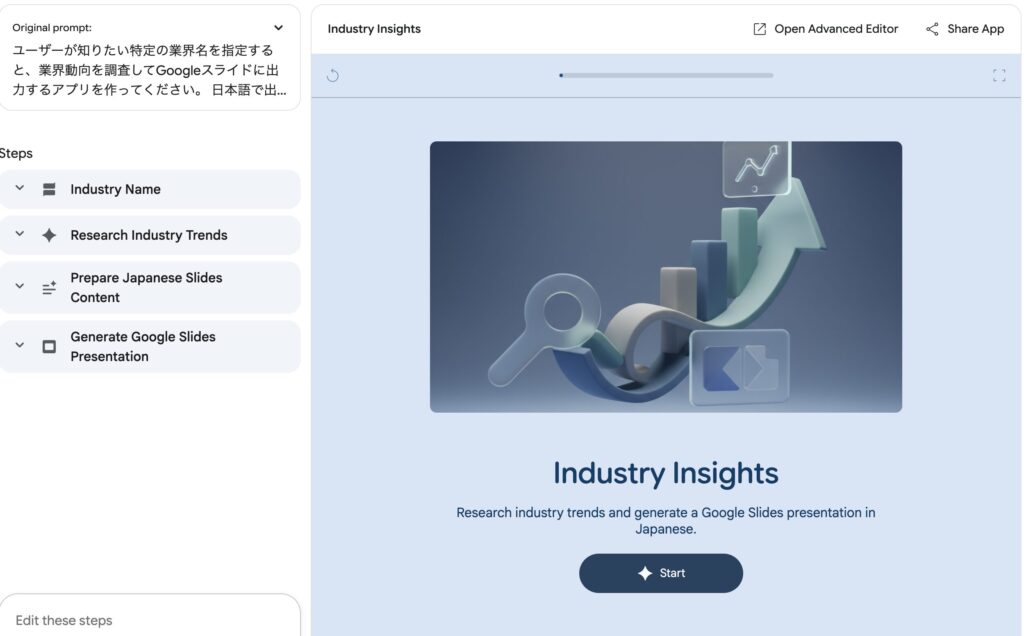1024x636 pixels.
Task: Expand the Industry Name step chevron
Action: (20, 189)
